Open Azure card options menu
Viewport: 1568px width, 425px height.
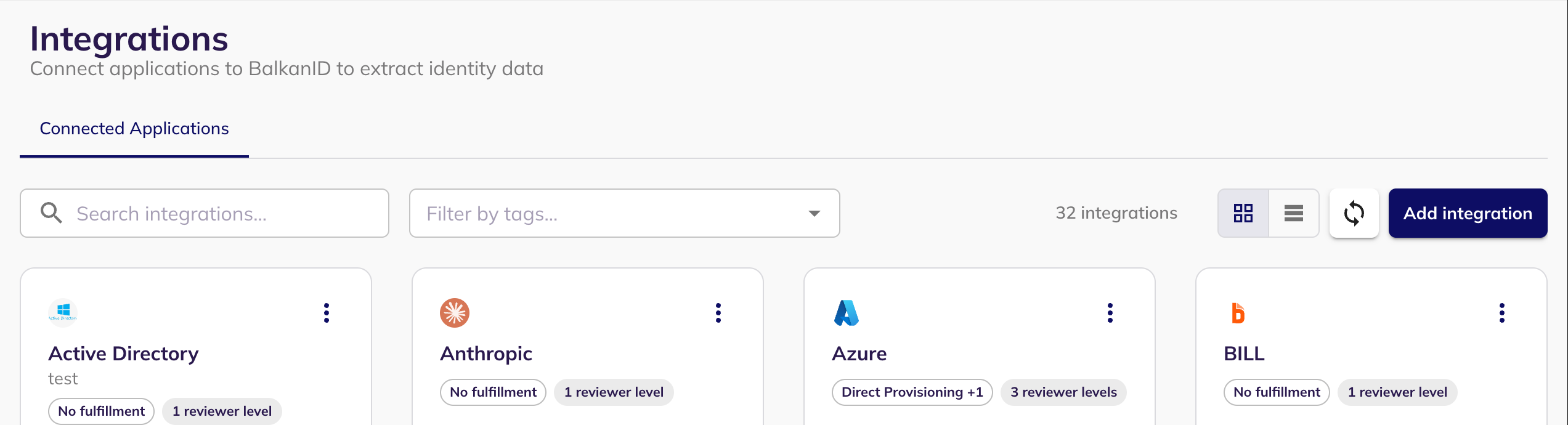point(1110,313)
